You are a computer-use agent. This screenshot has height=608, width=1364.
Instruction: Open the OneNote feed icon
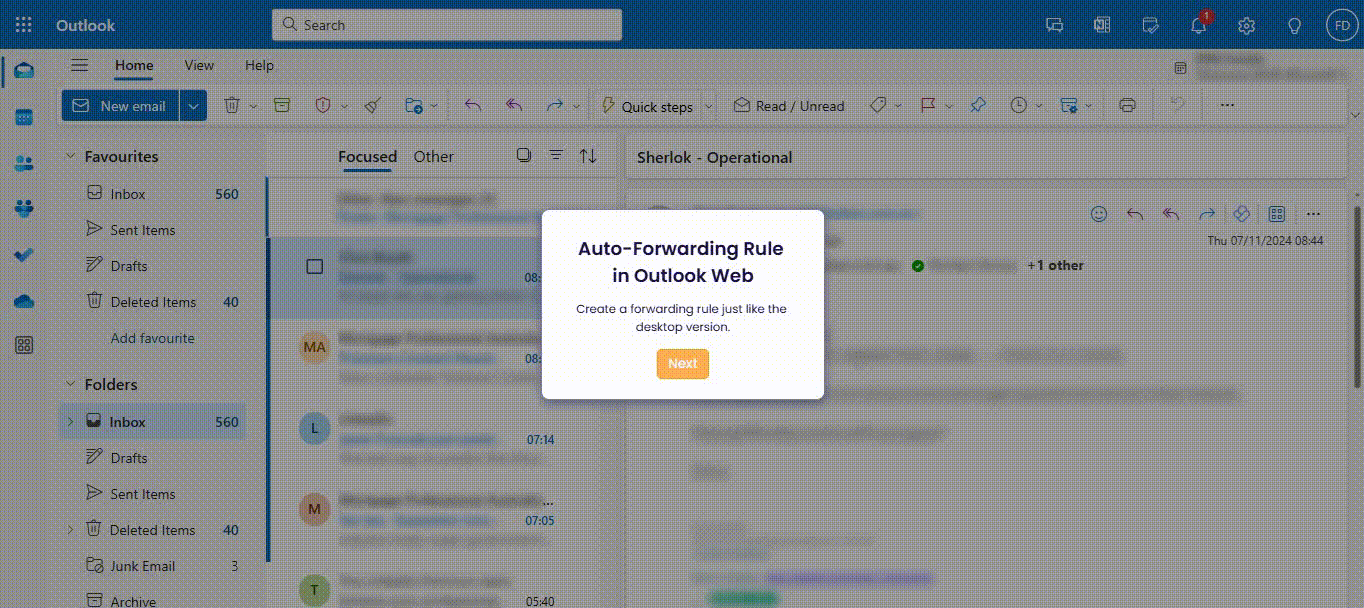[x=1102, y=25]
